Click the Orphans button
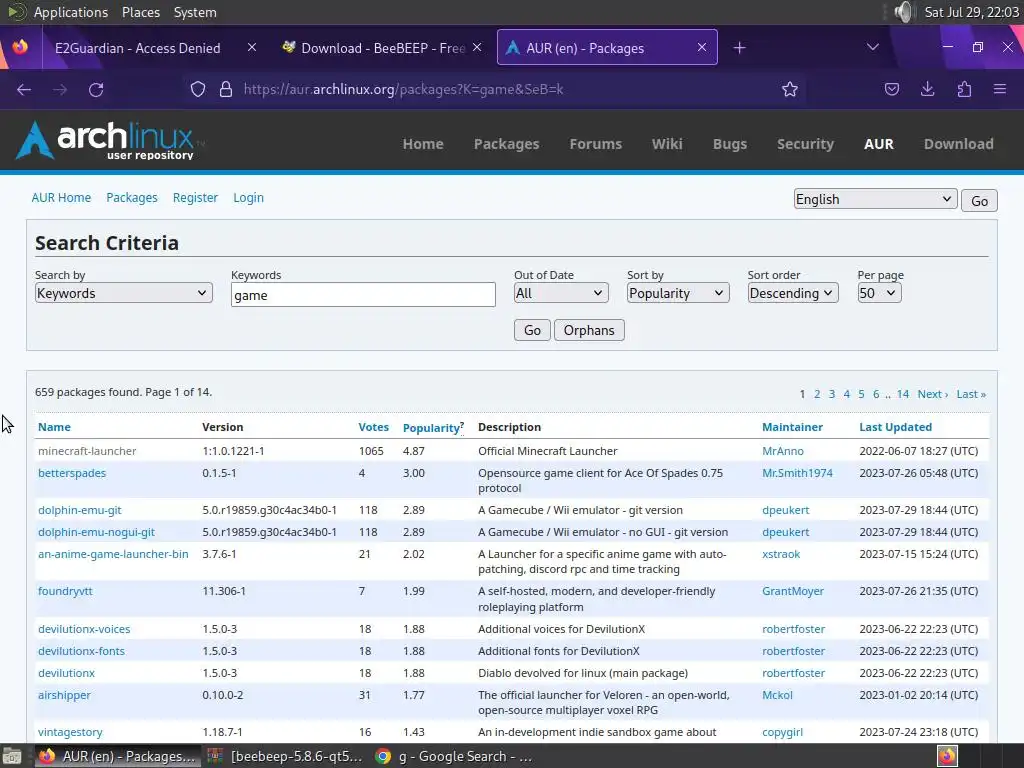This screenshot has width=1024, height=768. (589, 330)
